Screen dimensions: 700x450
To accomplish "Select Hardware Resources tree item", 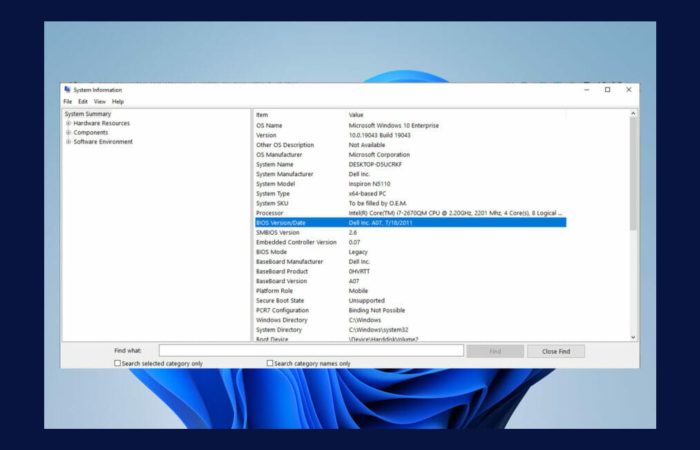I will click(102, 123).
